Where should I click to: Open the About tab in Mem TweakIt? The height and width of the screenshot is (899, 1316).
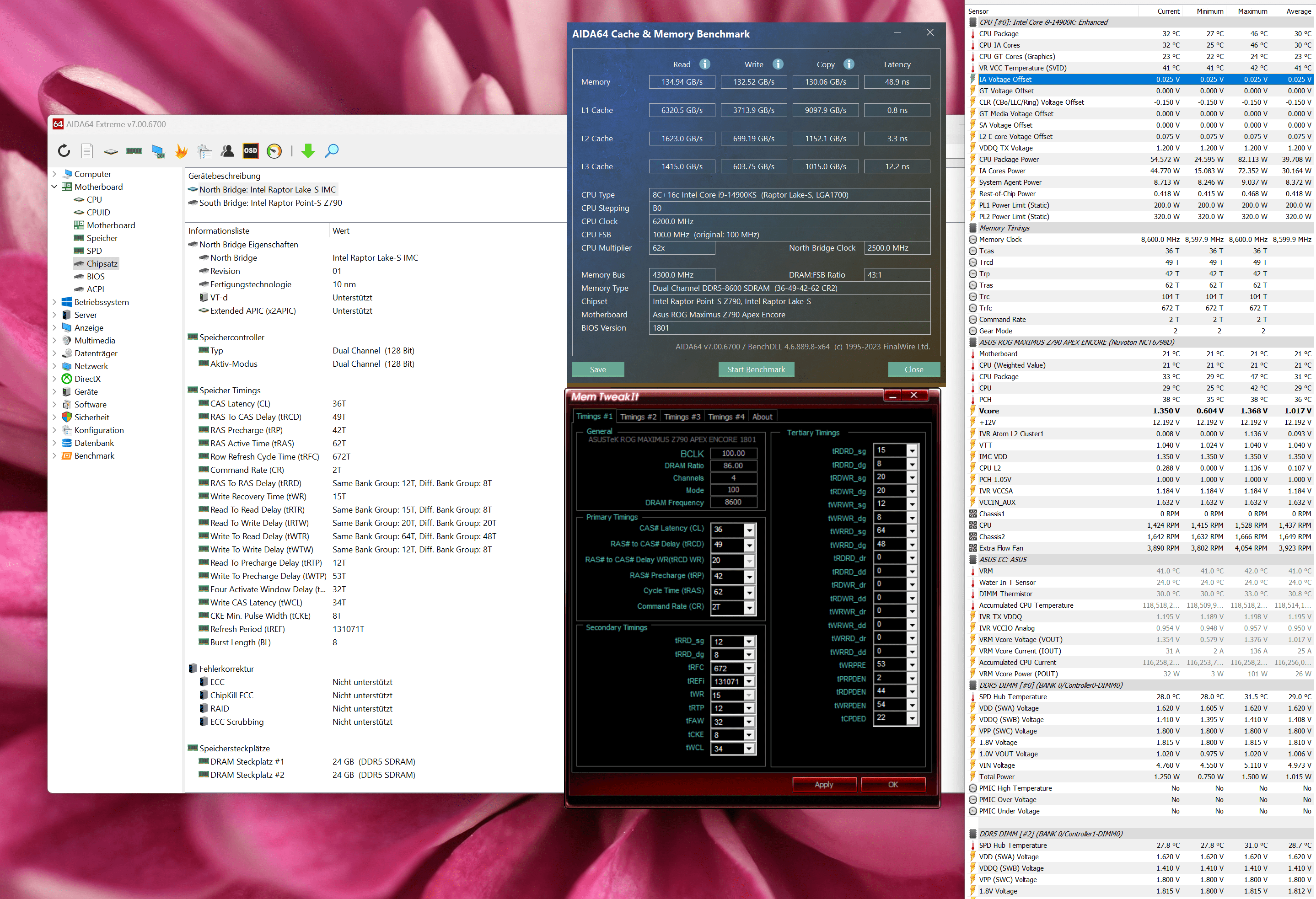pos(762,417)
